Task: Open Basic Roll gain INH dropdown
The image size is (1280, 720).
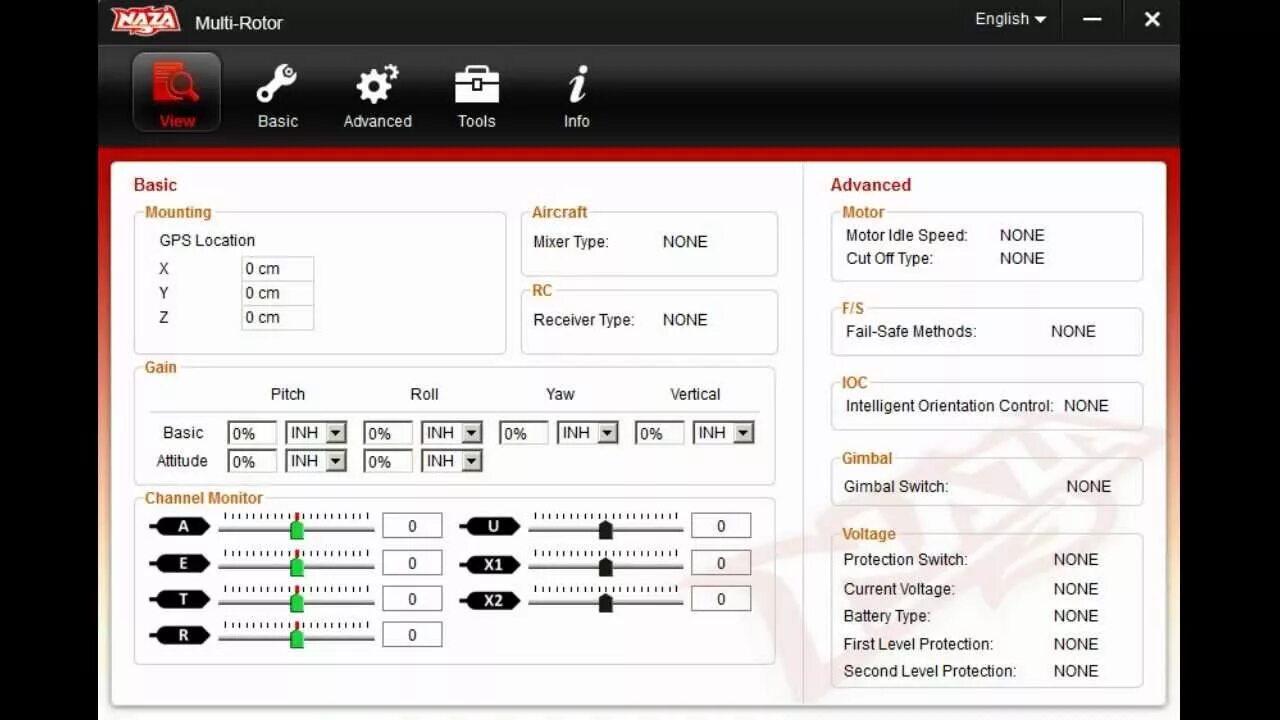Action: tap(452, 433)
